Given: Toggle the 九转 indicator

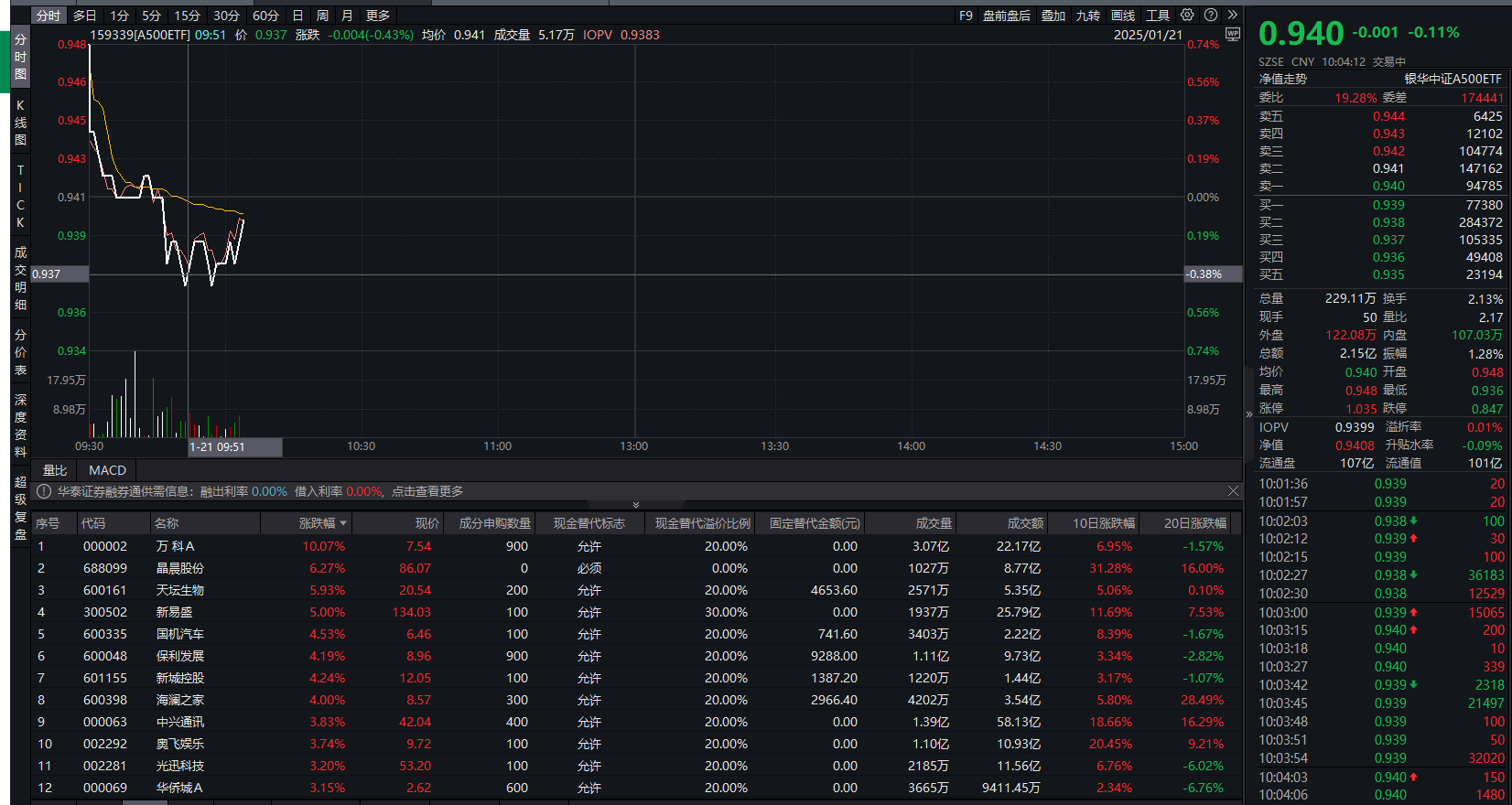Looking at the screenshot, I should pyautogui.click(x=1087, y=16).
